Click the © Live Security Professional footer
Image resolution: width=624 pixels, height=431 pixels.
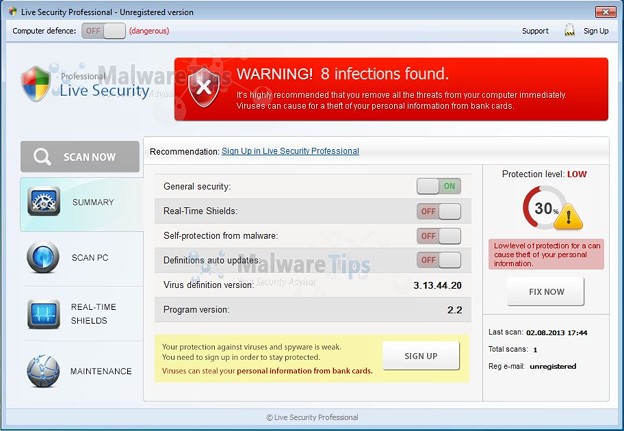(312, 417)
